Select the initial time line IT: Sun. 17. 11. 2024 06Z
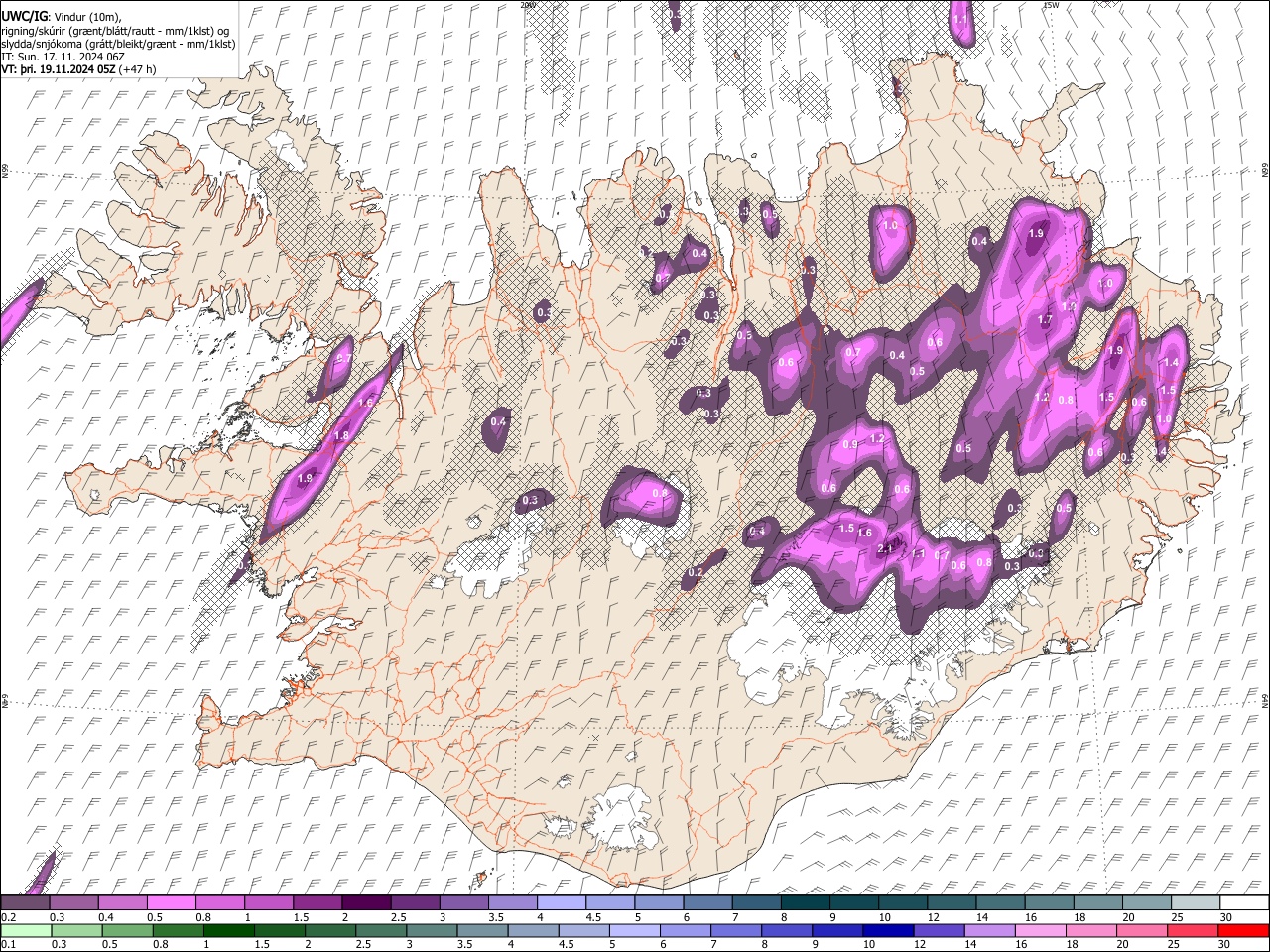Viewport: 1270px width, 952px height. 63,57
